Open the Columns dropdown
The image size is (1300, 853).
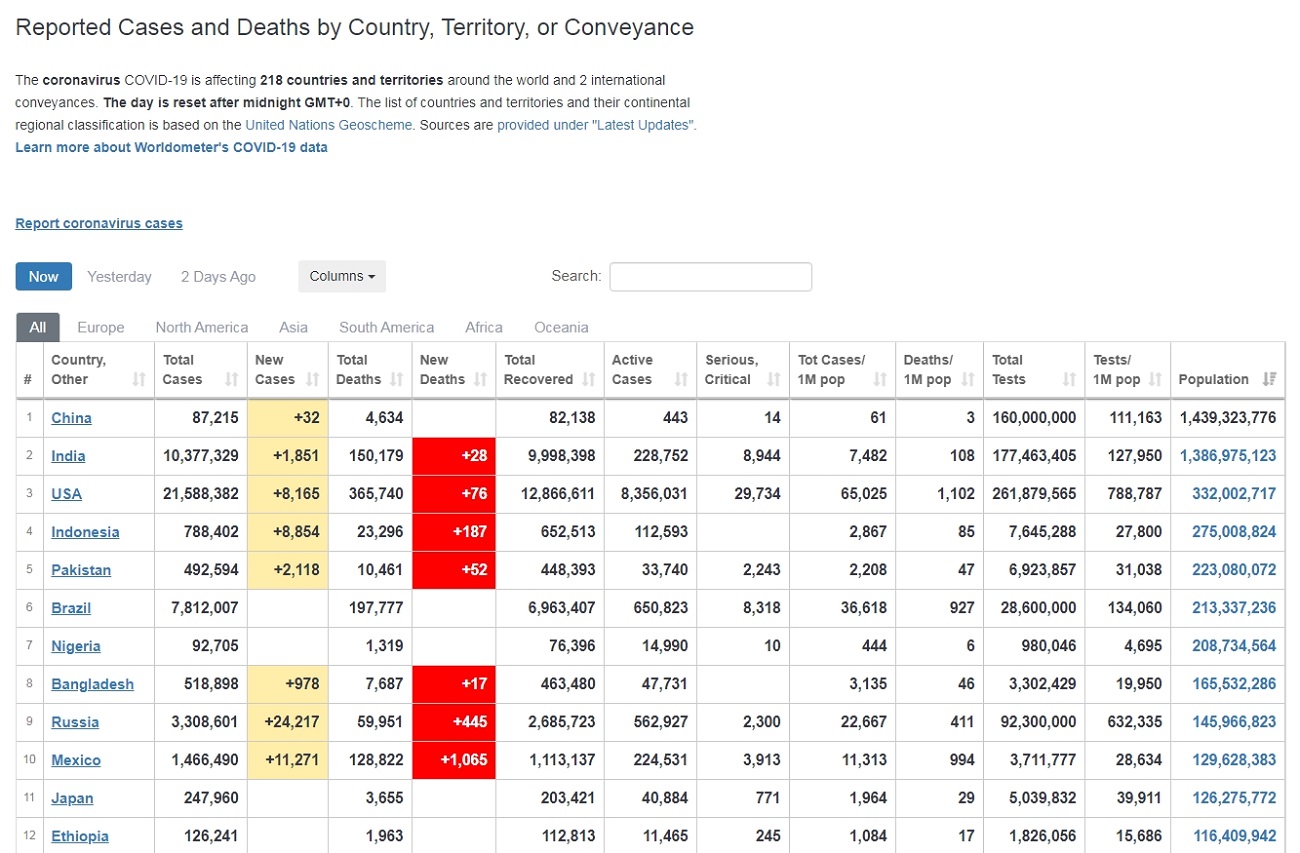pyautogui.click(x=342, y=276)
